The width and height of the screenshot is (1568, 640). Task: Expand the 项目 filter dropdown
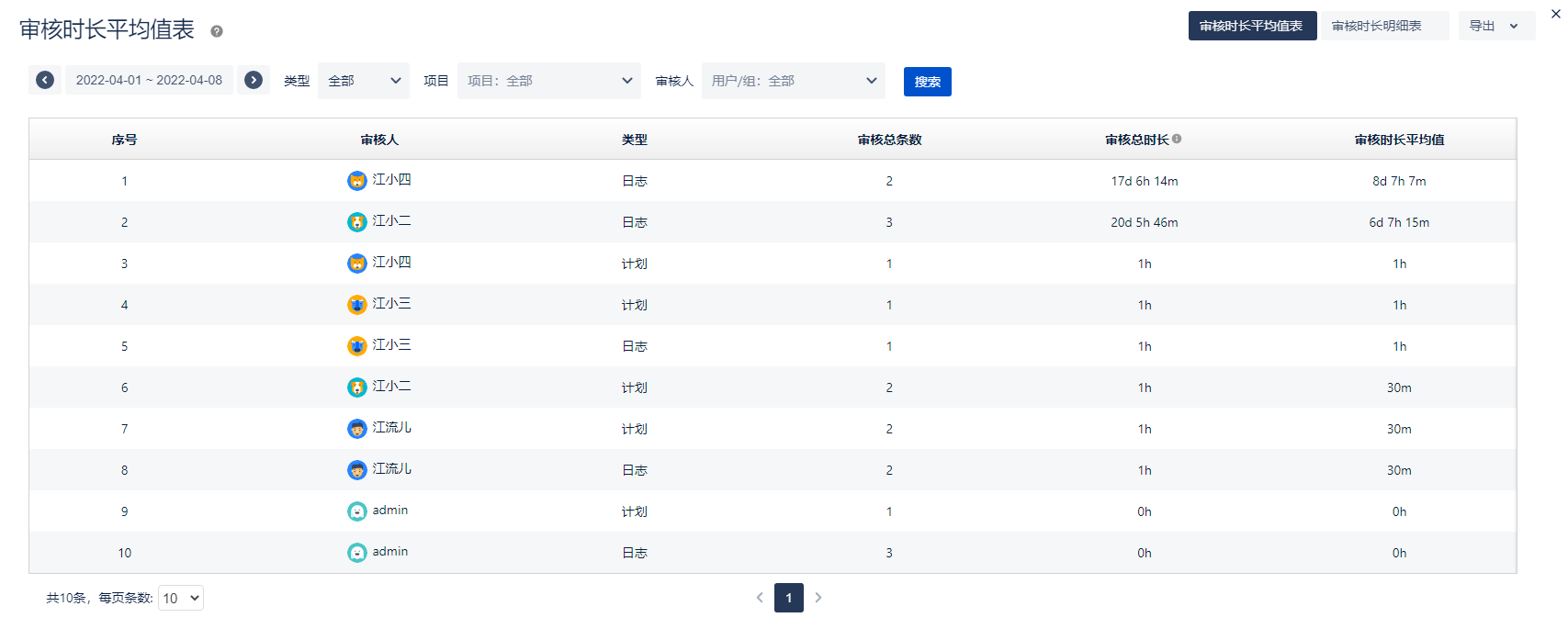tap(549, 81)
